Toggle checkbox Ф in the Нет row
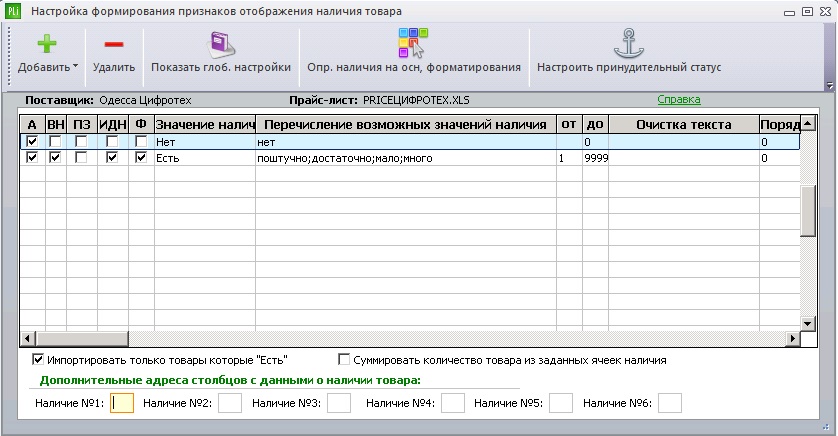Image resolution: width=838 pixels, height=436 pixels. (141, 142)
